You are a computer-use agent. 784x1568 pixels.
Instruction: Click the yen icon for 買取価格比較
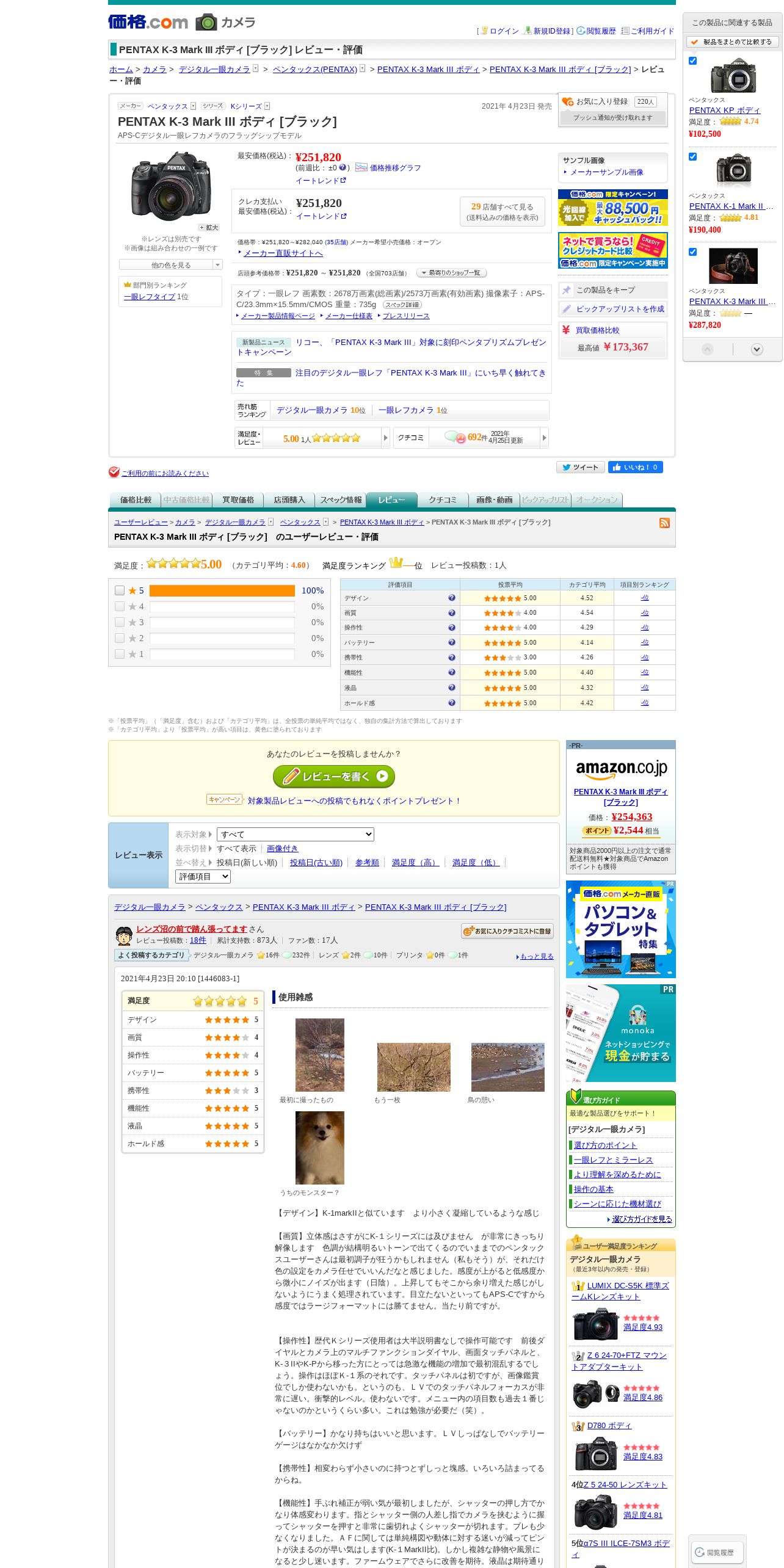[x=566, y=330]
